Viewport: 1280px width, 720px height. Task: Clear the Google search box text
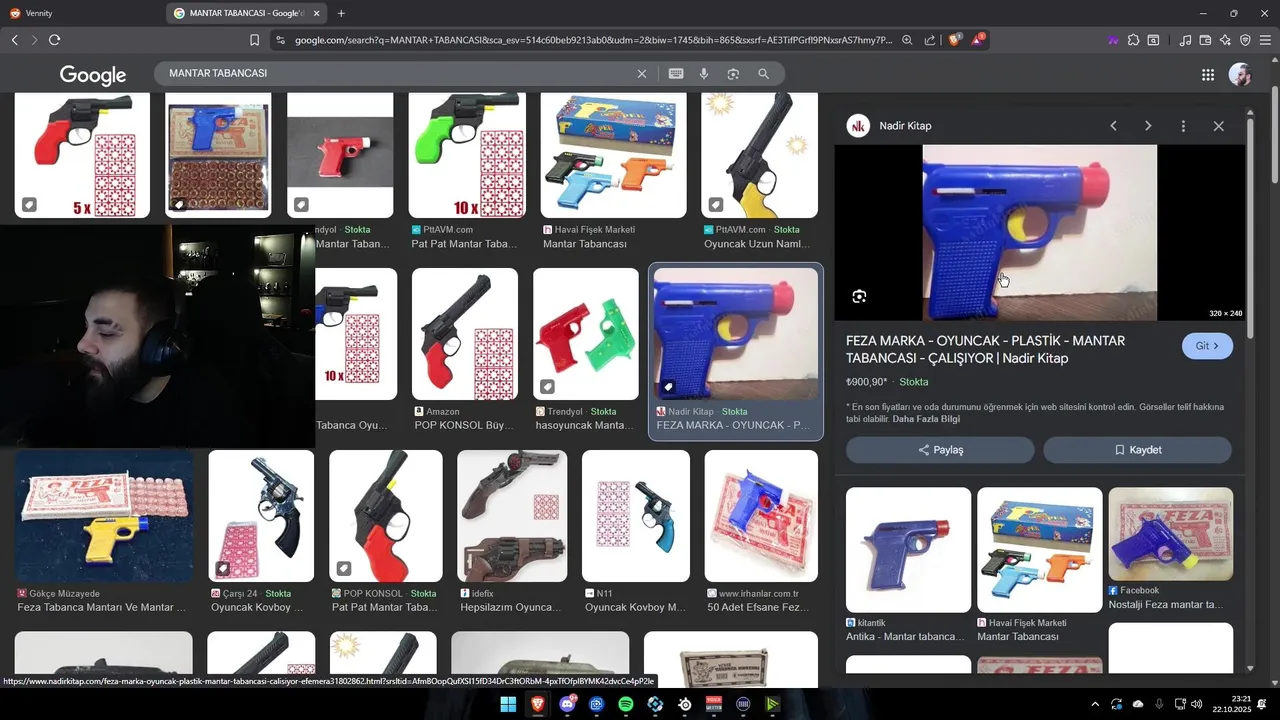point(642,73)
